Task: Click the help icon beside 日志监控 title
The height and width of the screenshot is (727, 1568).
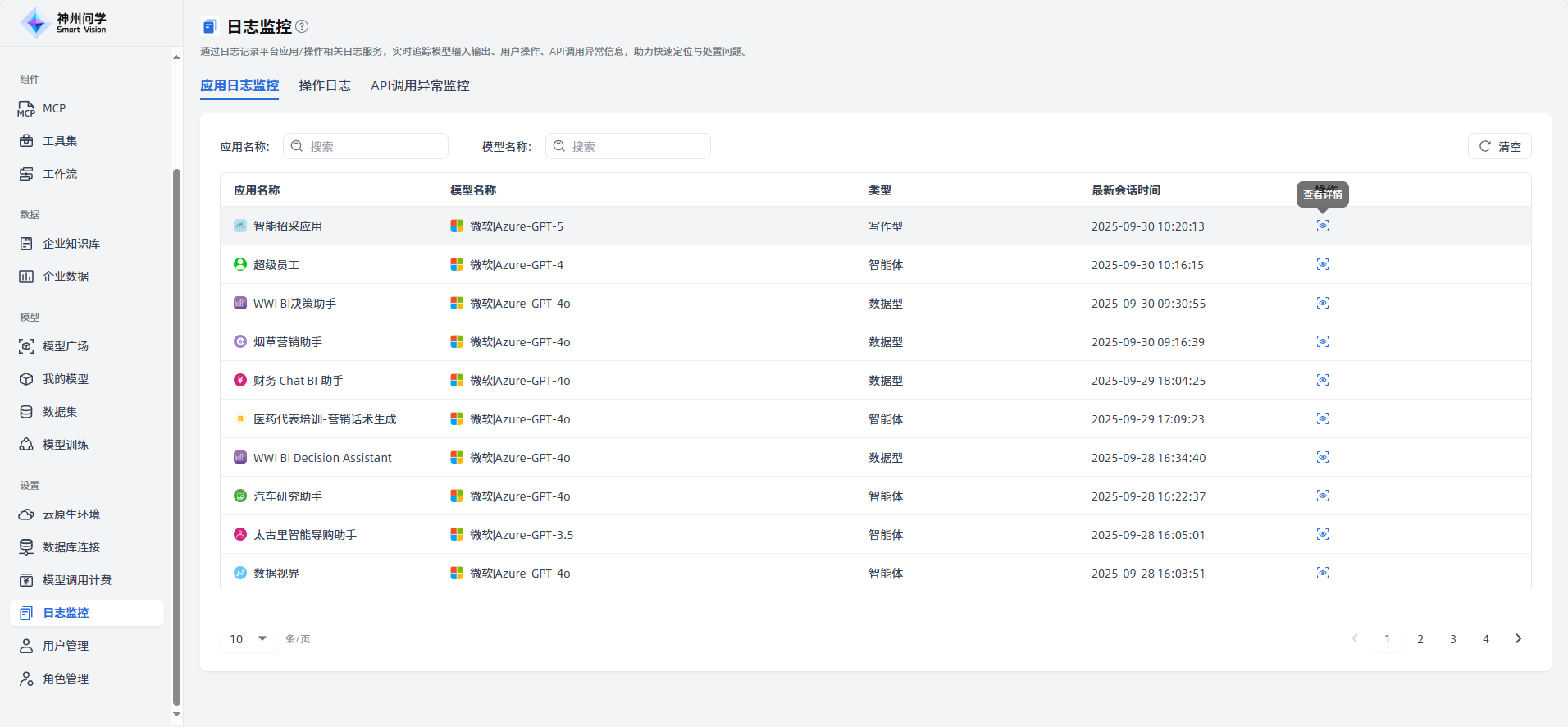Action: 302,26
